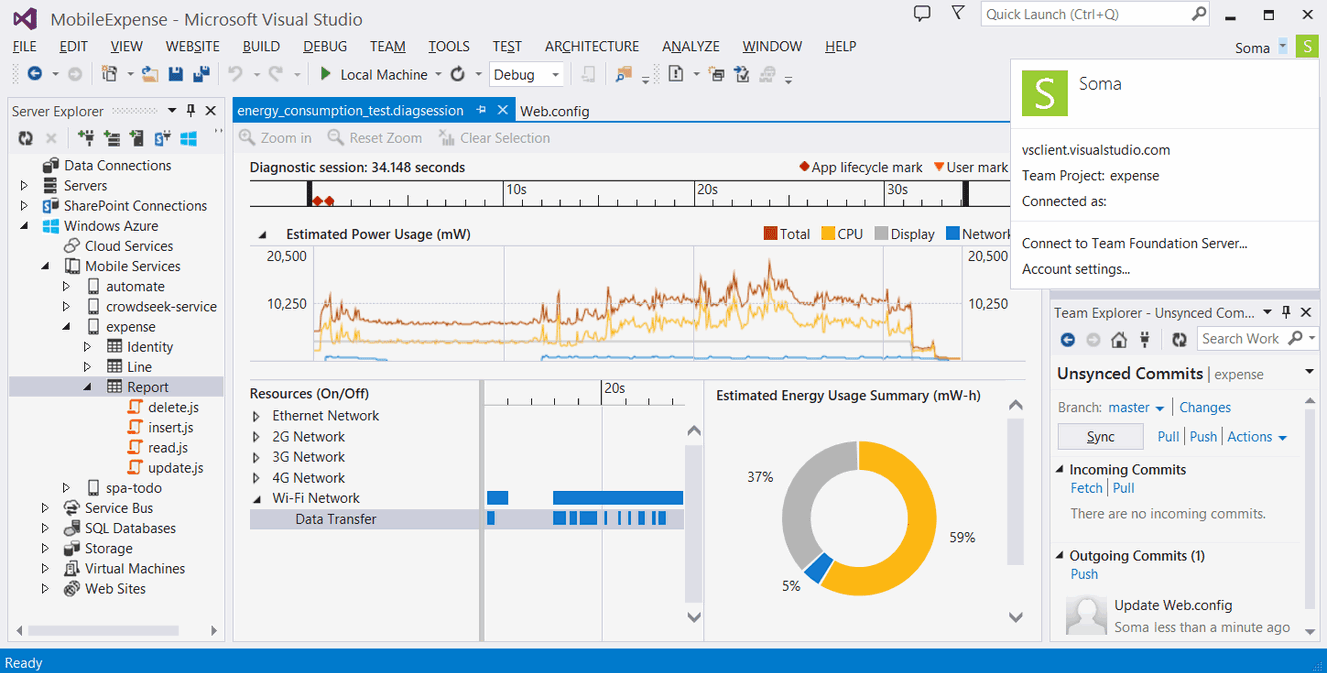The width and height of the screenshot is (1327, 673).
Task: Click the Team Explorer Back arrow
Action: [1068, 340]
